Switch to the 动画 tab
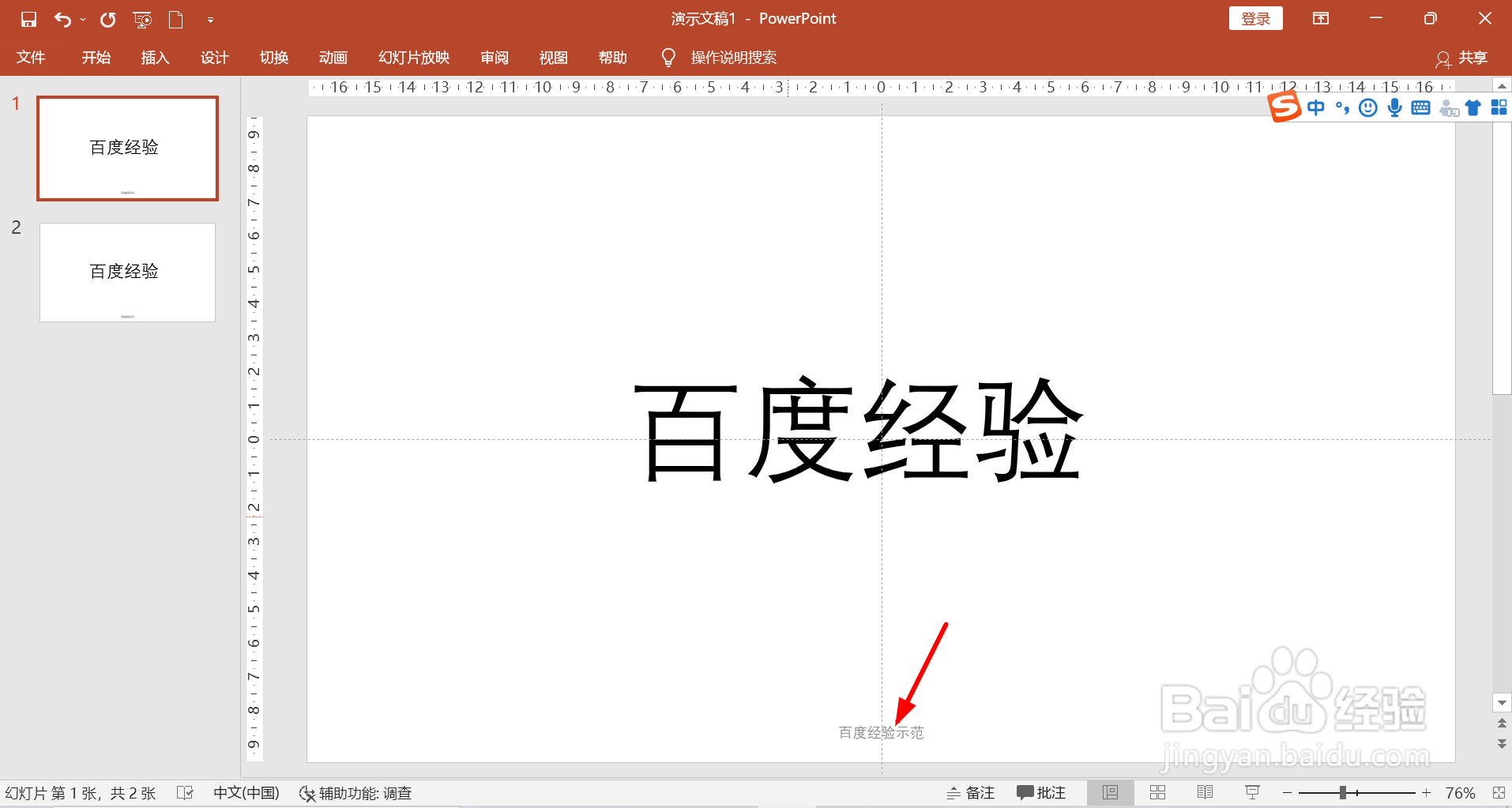 [333, 57]
